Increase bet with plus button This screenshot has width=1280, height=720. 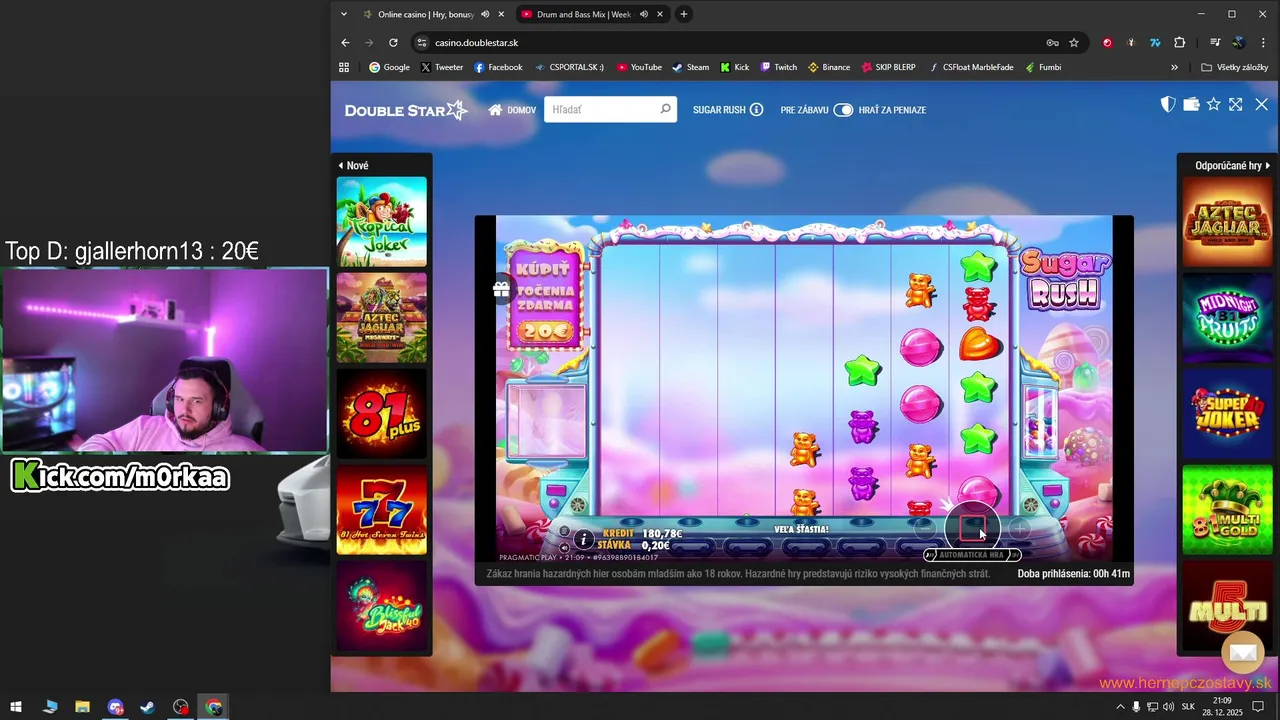click(x=1019, y=527)
